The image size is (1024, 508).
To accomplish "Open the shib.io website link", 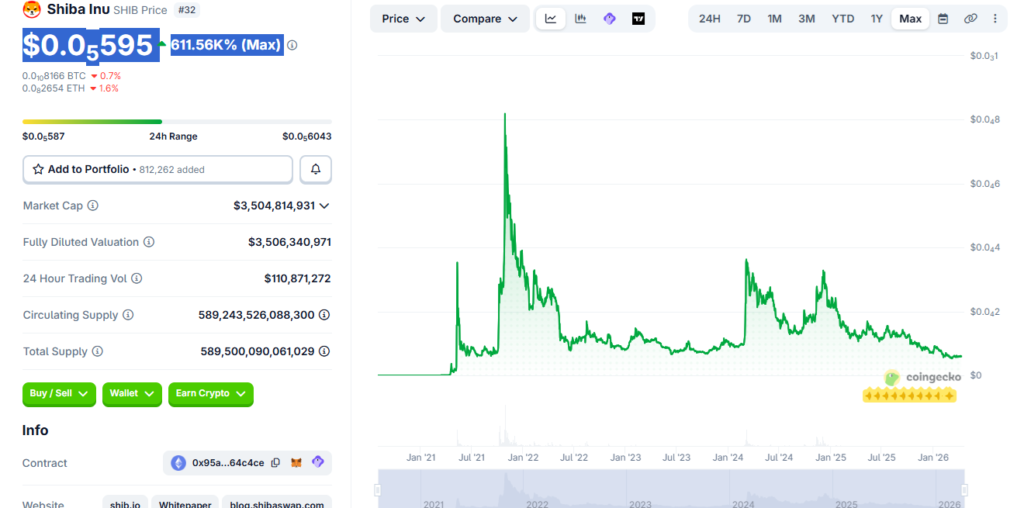I will pyautogui.click(x=125, y=503).
